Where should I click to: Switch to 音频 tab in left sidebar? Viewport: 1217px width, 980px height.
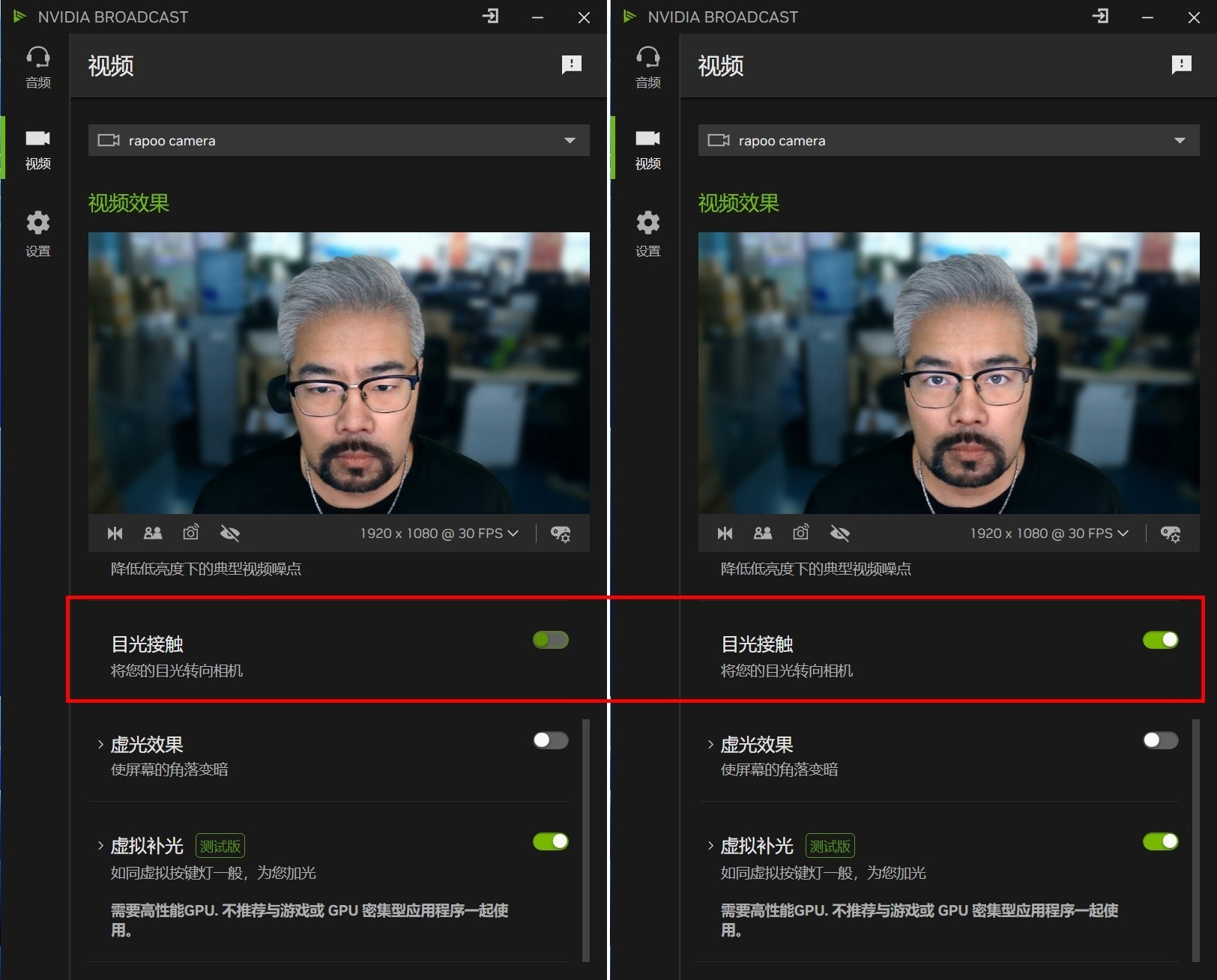[37, 67]
